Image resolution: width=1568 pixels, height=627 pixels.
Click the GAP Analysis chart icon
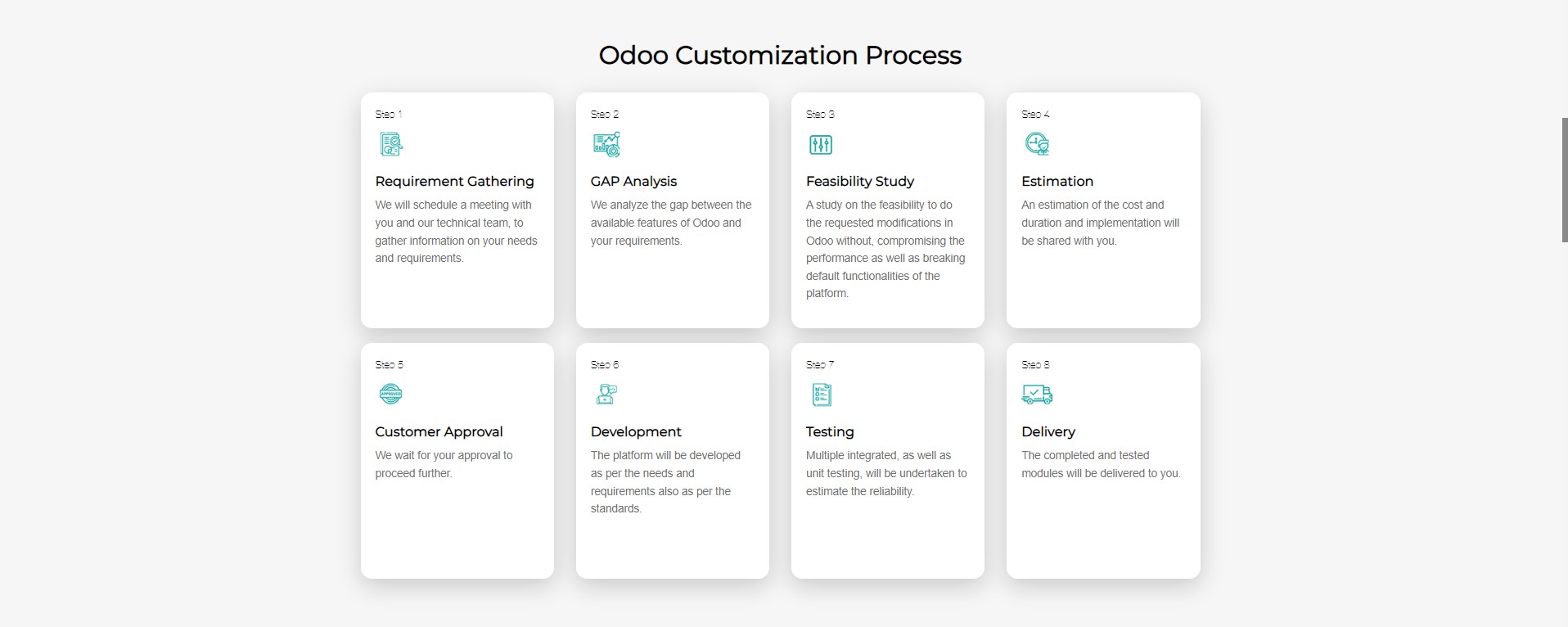point(606,145)
